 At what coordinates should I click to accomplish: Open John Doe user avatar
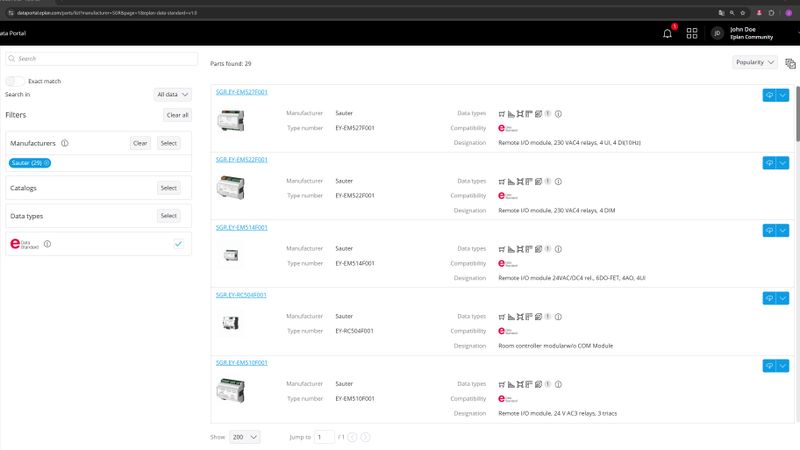[x=717, y=33]
